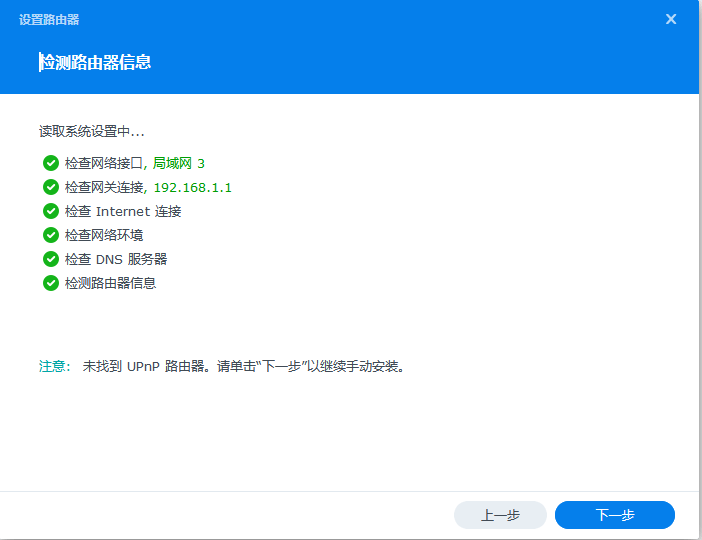Click the check icon next to 检查 DNS 服务器
The image size is (702, 540).
pyautogui.click(x=51, y=259)
